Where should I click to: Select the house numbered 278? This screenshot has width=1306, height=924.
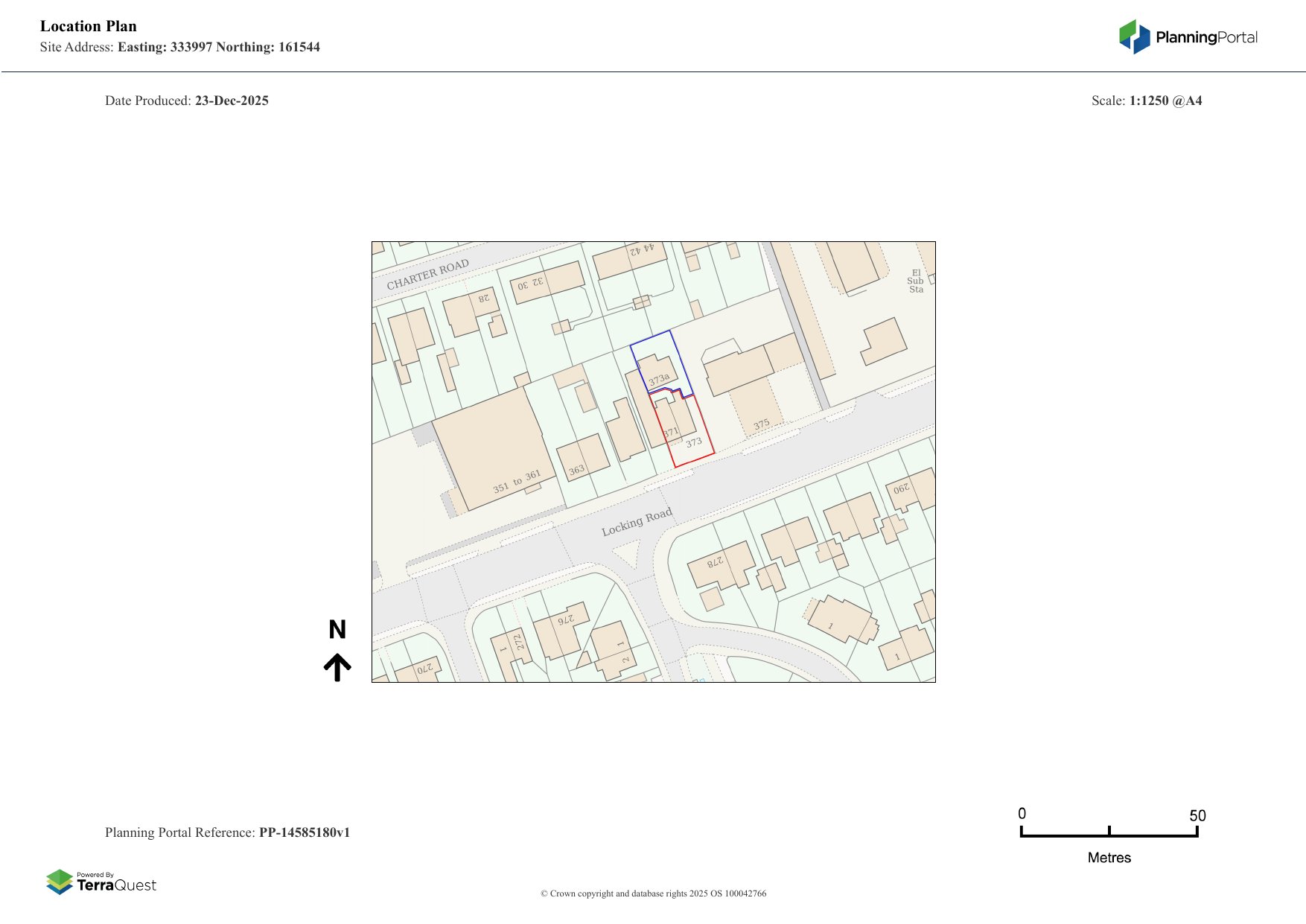[719, 565]
